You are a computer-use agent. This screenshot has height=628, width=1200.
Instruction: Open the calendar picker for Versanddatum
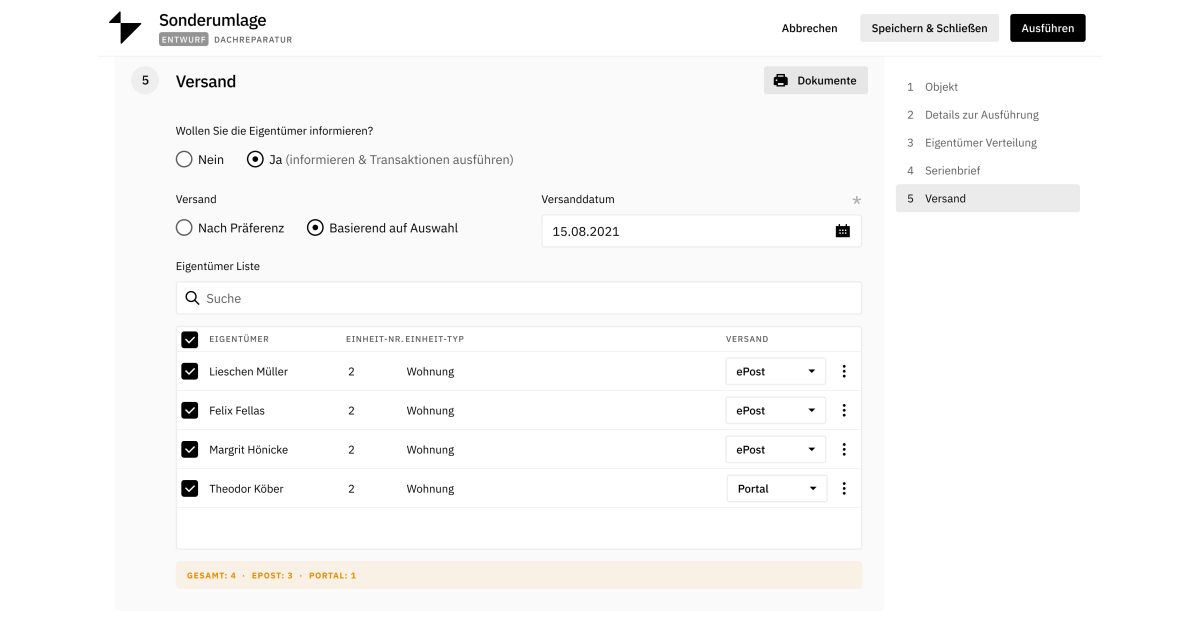[843, 231]
